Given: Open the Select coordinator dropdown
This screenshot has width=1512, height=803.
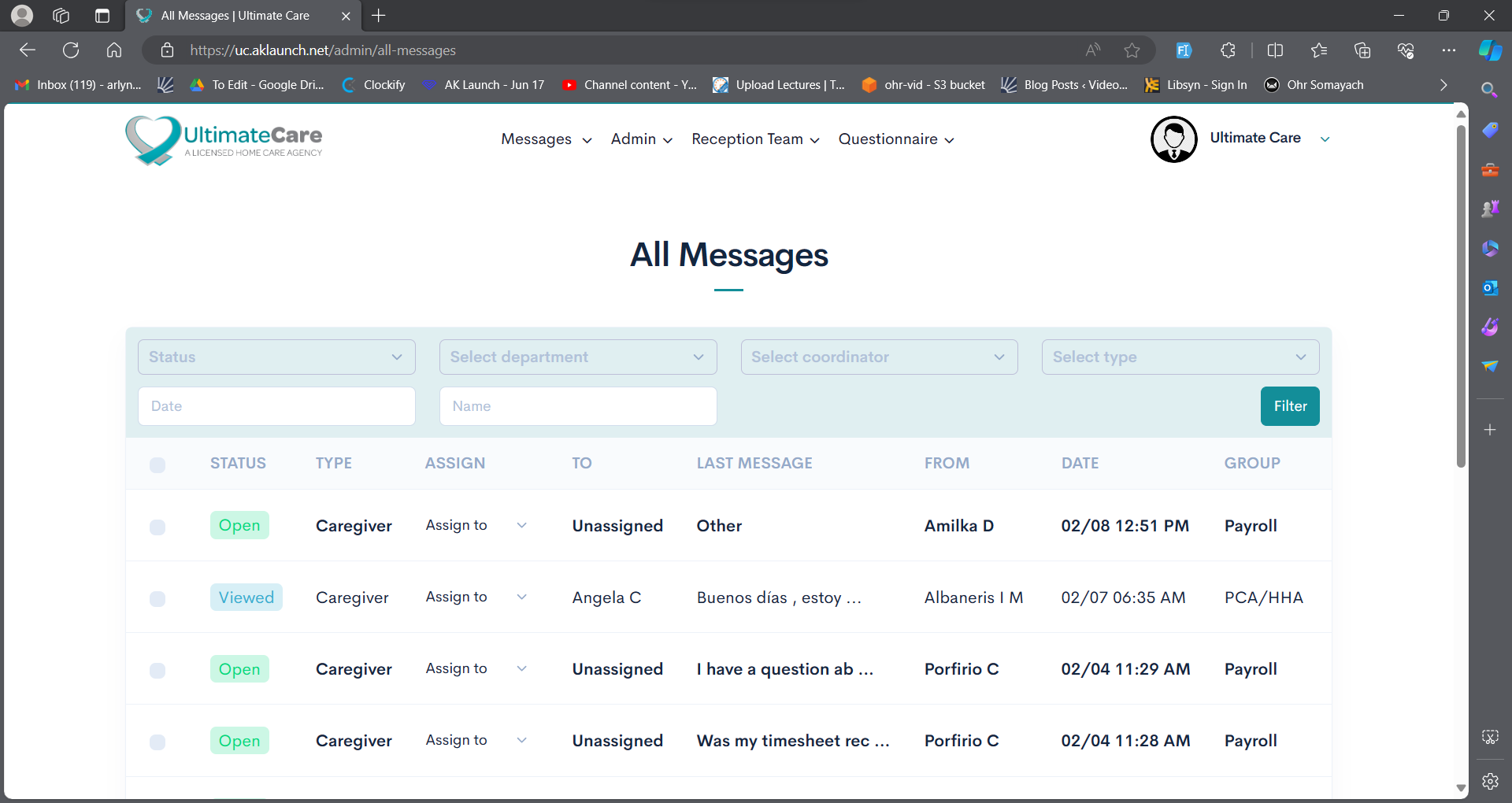Looking at the screenshot, I should [x=879, y=357].
